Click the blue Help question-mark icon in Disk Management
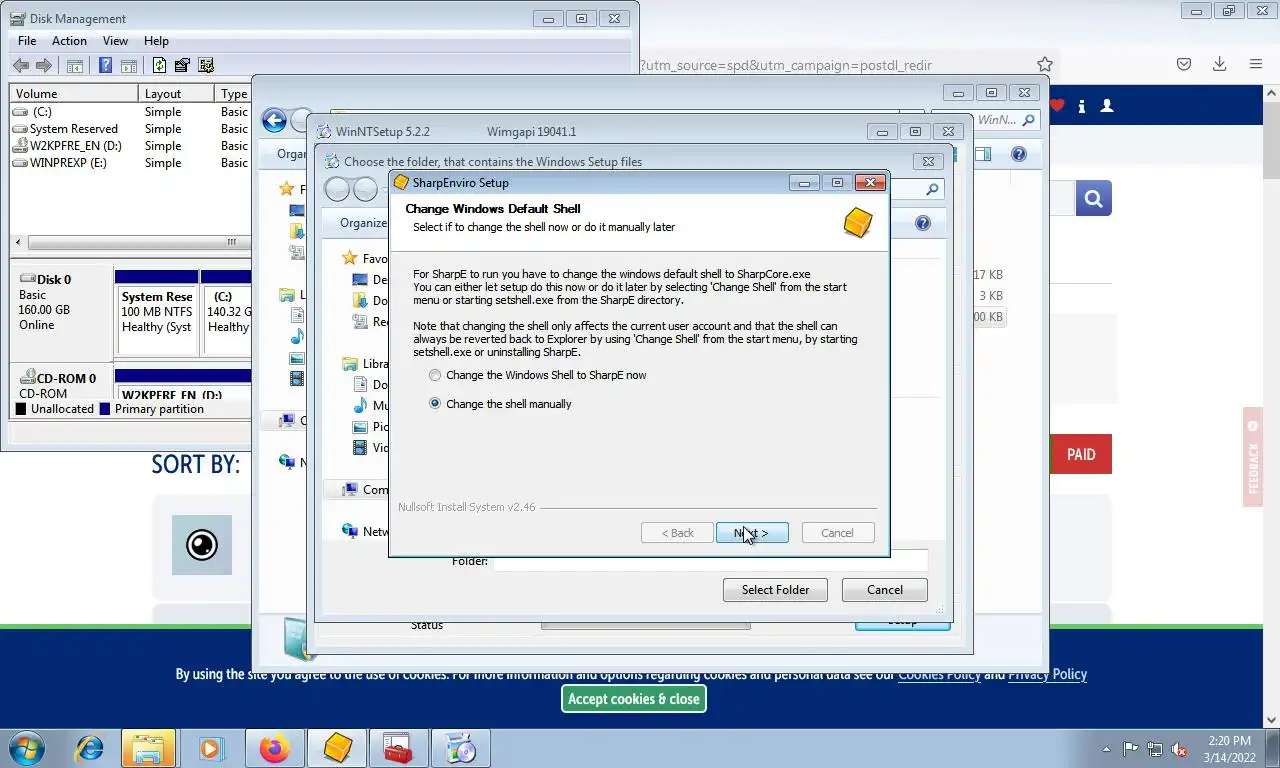Screen dimensions: 1280x768 tap(105, 66)
